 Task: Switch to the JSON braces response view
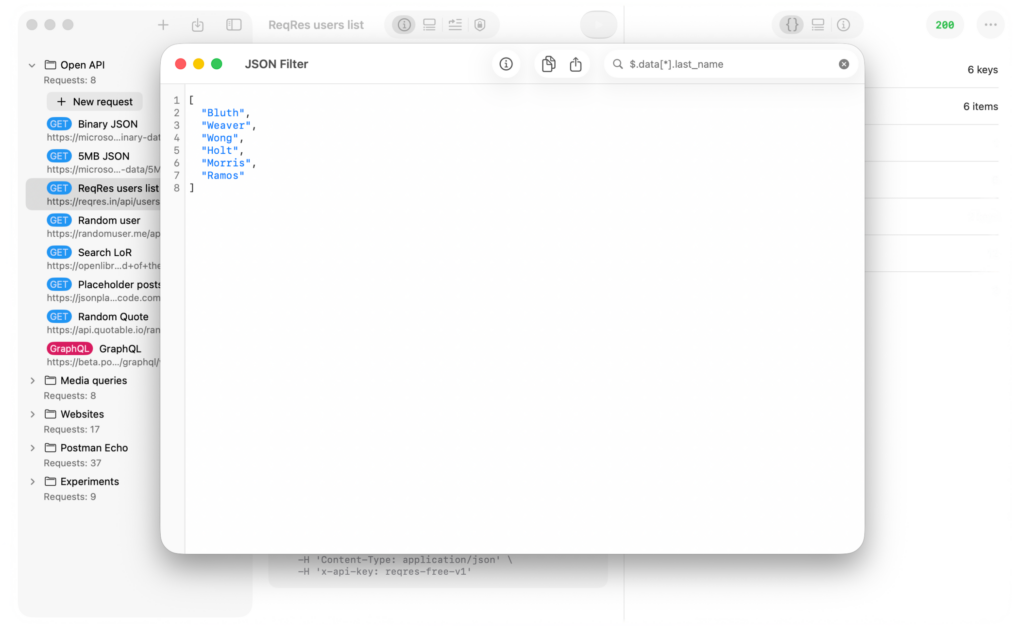792,25
